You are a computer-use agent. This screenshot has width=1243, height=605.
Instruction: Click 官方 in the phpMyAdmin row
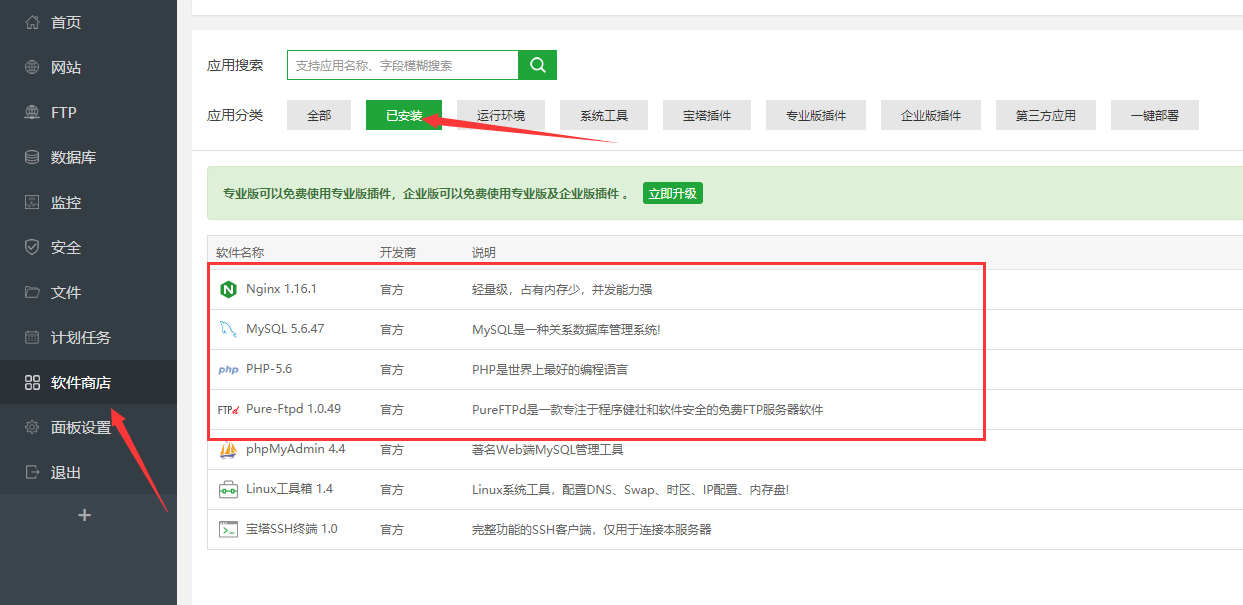[392, 449]
